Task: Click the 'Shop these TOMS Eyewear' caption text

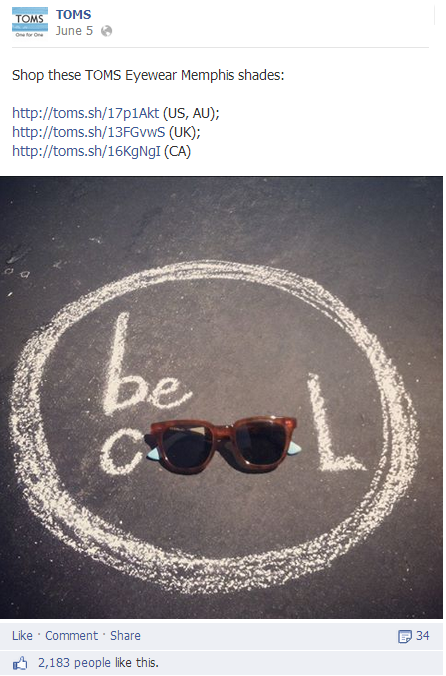Action: (148, 75)
